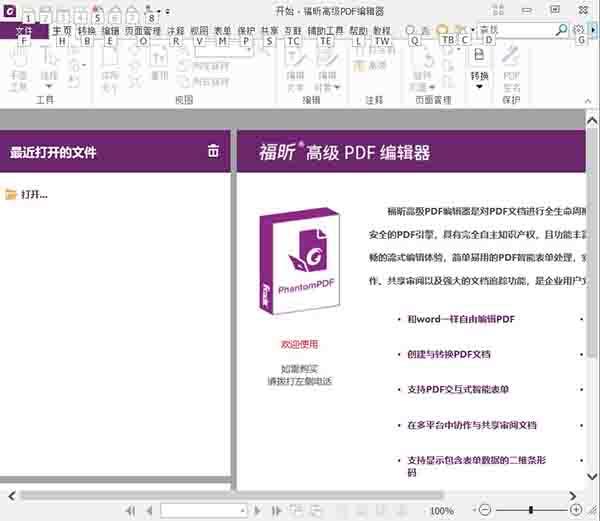The height and width of the screenshot is (521, 600).
Task: Click the 支持显示包含表单数据的二维条形码 link
Action: (x=476, y=466)
